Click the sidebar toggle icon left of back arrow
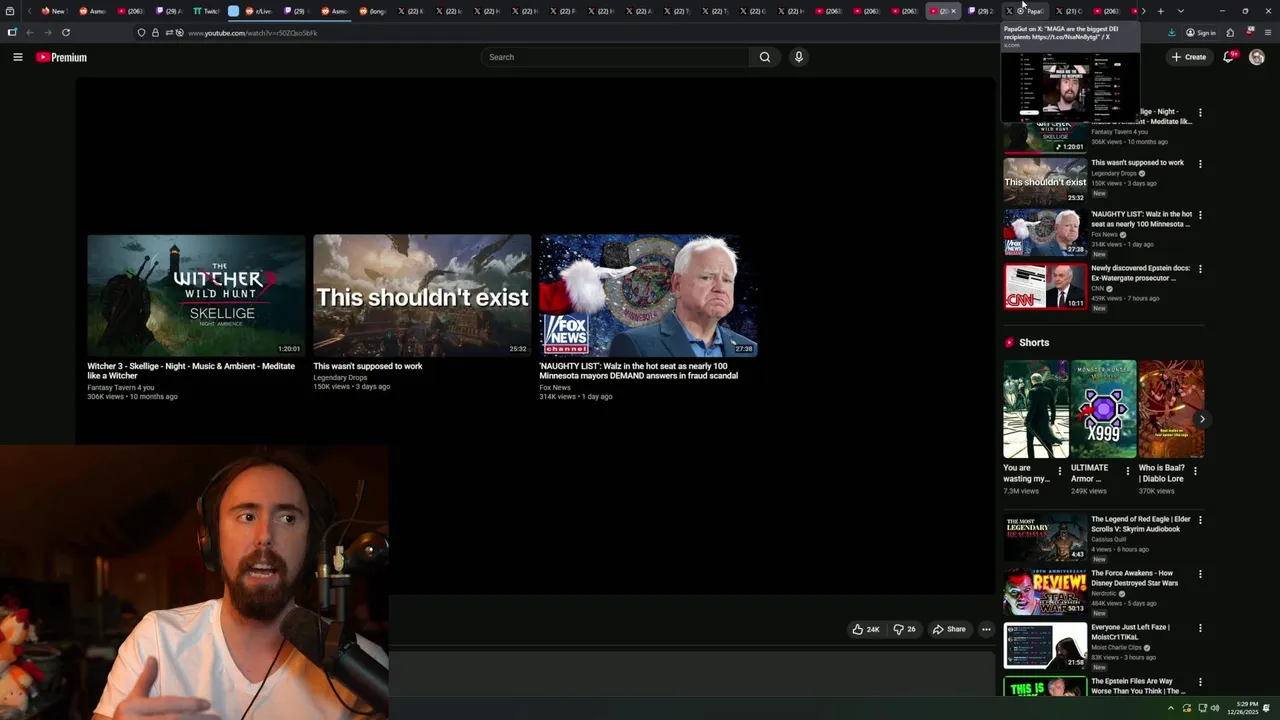This screenshot has height=720, width=1280. [x=12, y=32]
